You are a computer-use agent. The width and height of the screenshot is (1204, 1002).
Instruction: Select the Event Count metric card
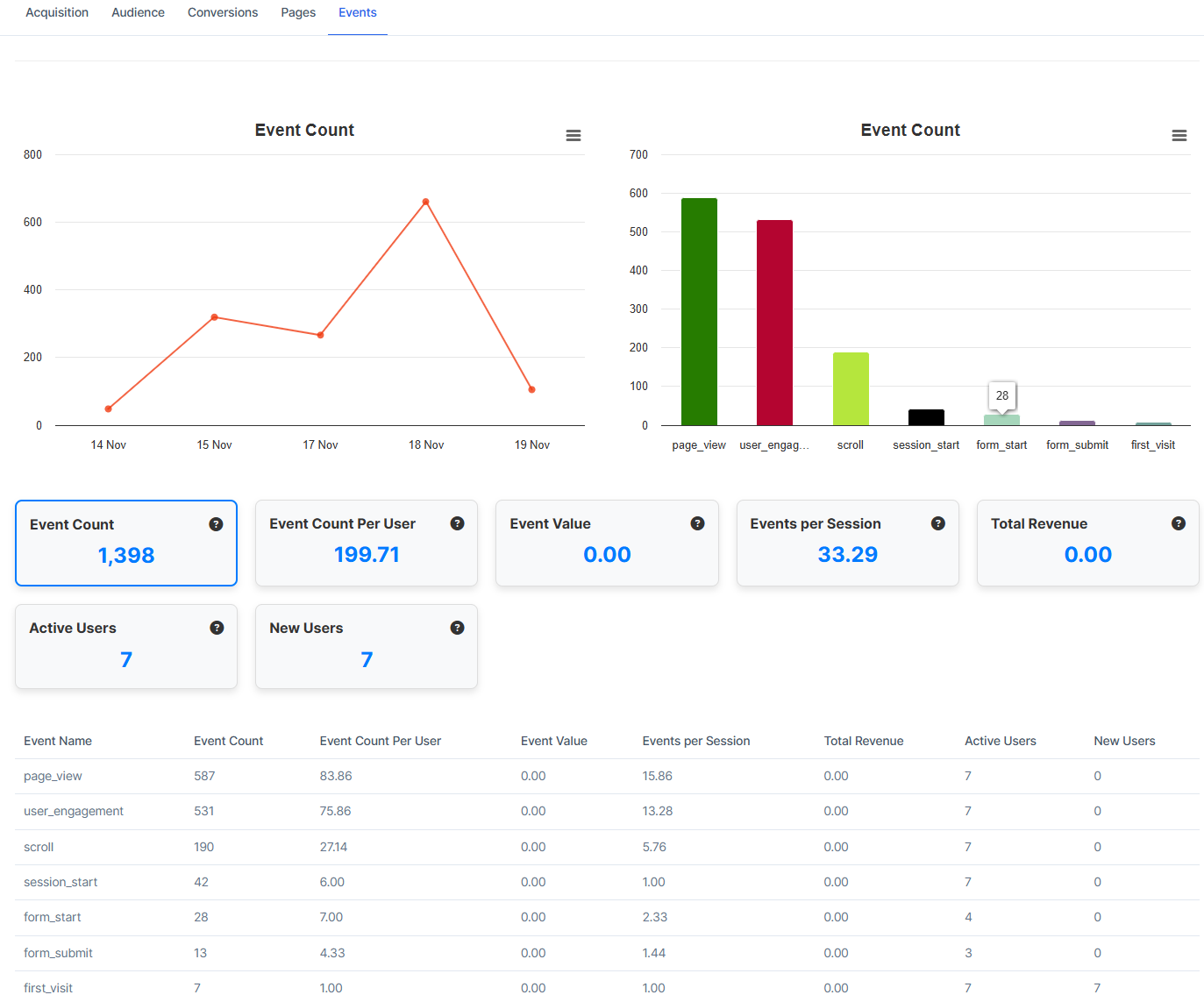pyautogui.click(x=126, y=543)
